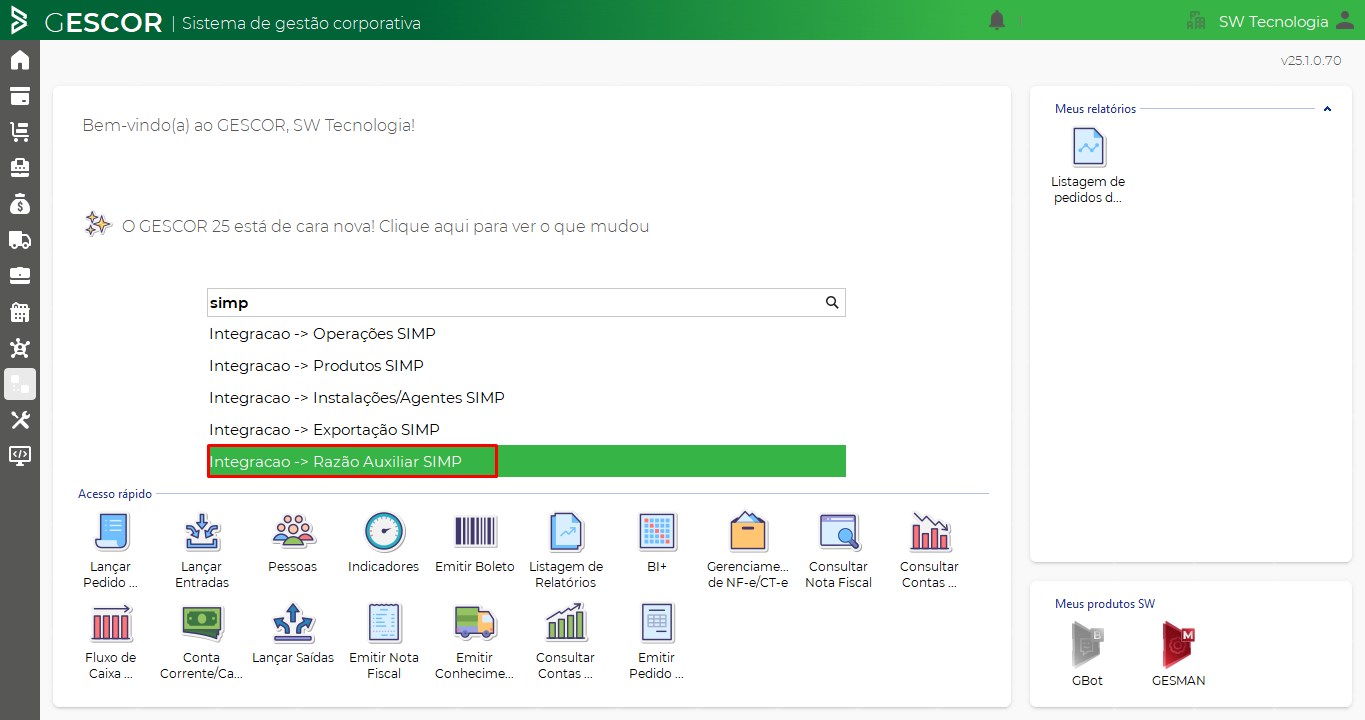The width and height of the screenshot is (1365, 720).
Task: Click the notifications bell icon
Action: (997, 21)
